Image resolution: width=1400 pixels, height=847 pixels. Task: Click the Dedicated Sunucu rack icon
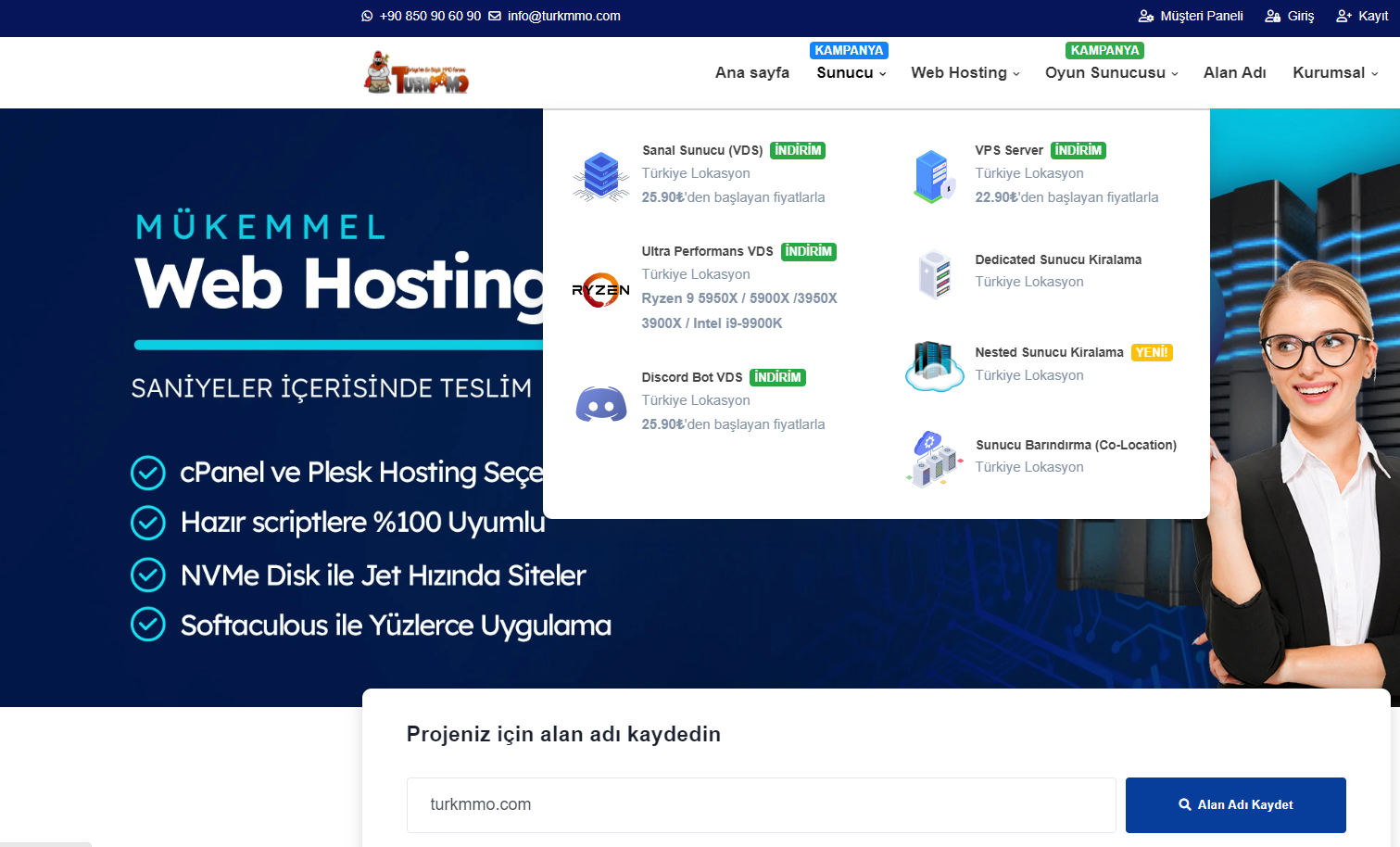(935, 274)
